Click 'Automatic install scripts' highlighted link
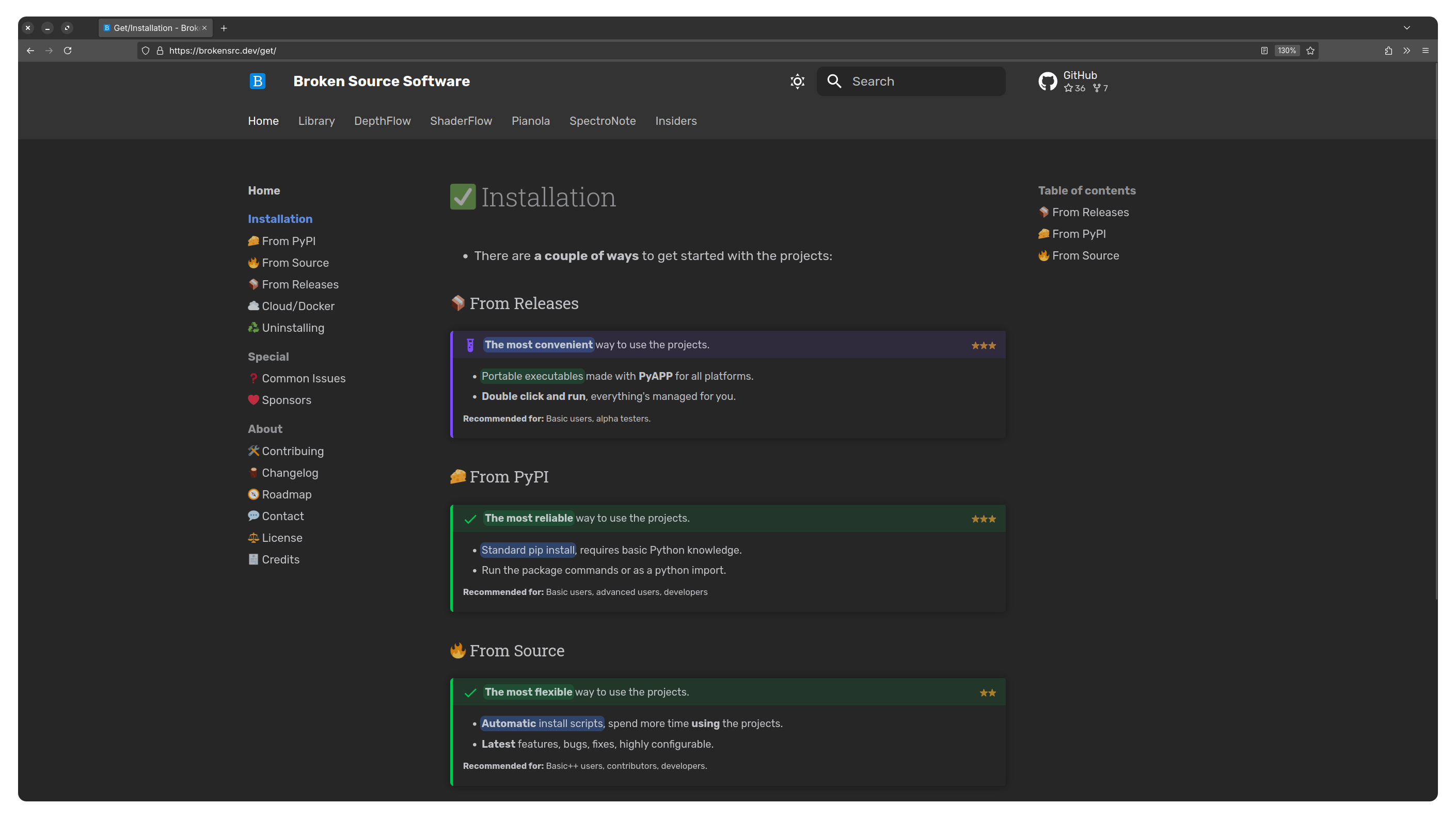 (x=542, y=723)
